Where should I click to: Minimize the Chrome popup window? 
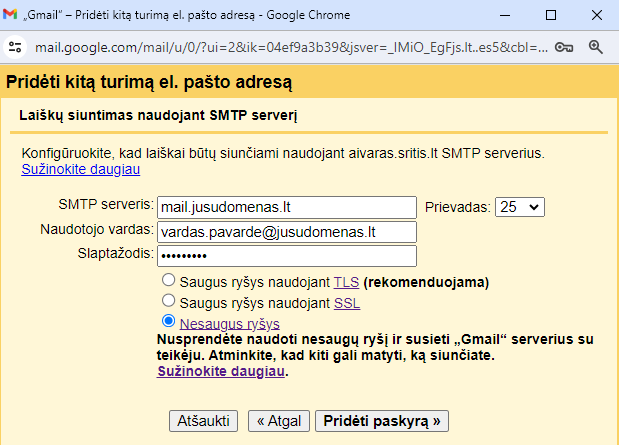[505, 15]
